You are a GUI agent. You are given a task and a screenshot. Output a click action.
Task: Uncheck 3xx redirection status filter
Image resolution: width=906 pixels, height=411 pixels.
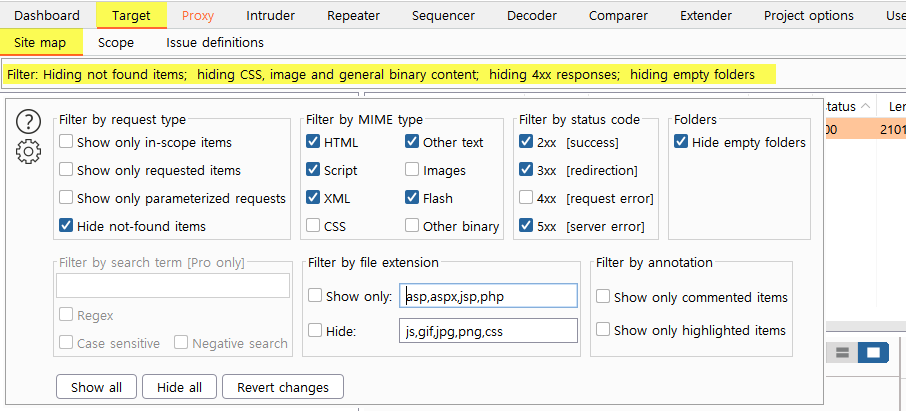pyautogui.click(x=526, y=170)
